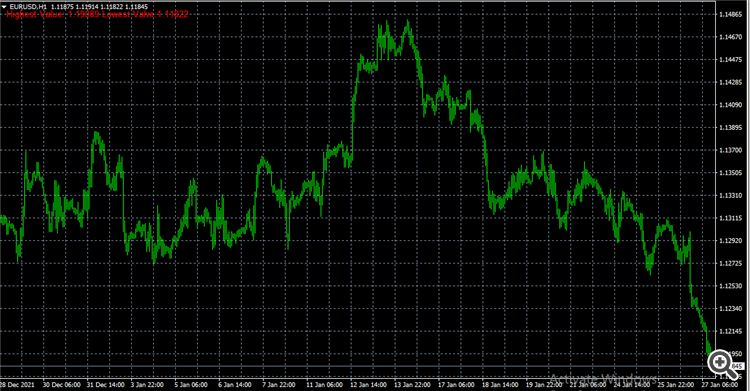Click the 6 Jan 14:00 time label
The width and height of the screenshot is (750, 391).
235,385
